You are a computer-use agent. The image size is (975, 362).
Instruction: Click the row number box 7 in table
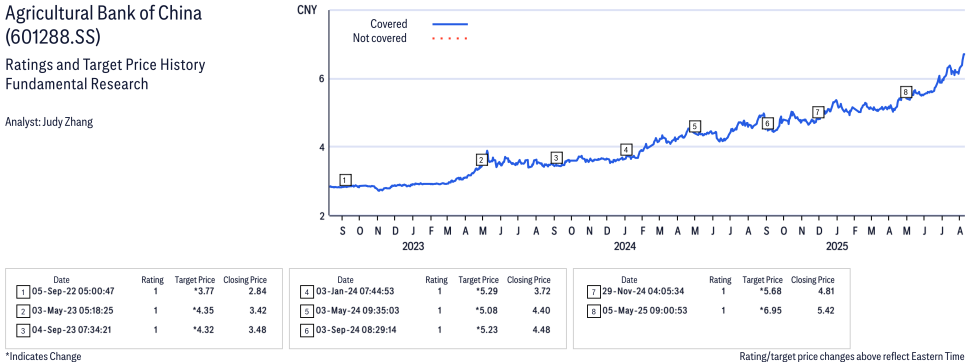pyautogui.click(x=593, y=292)
